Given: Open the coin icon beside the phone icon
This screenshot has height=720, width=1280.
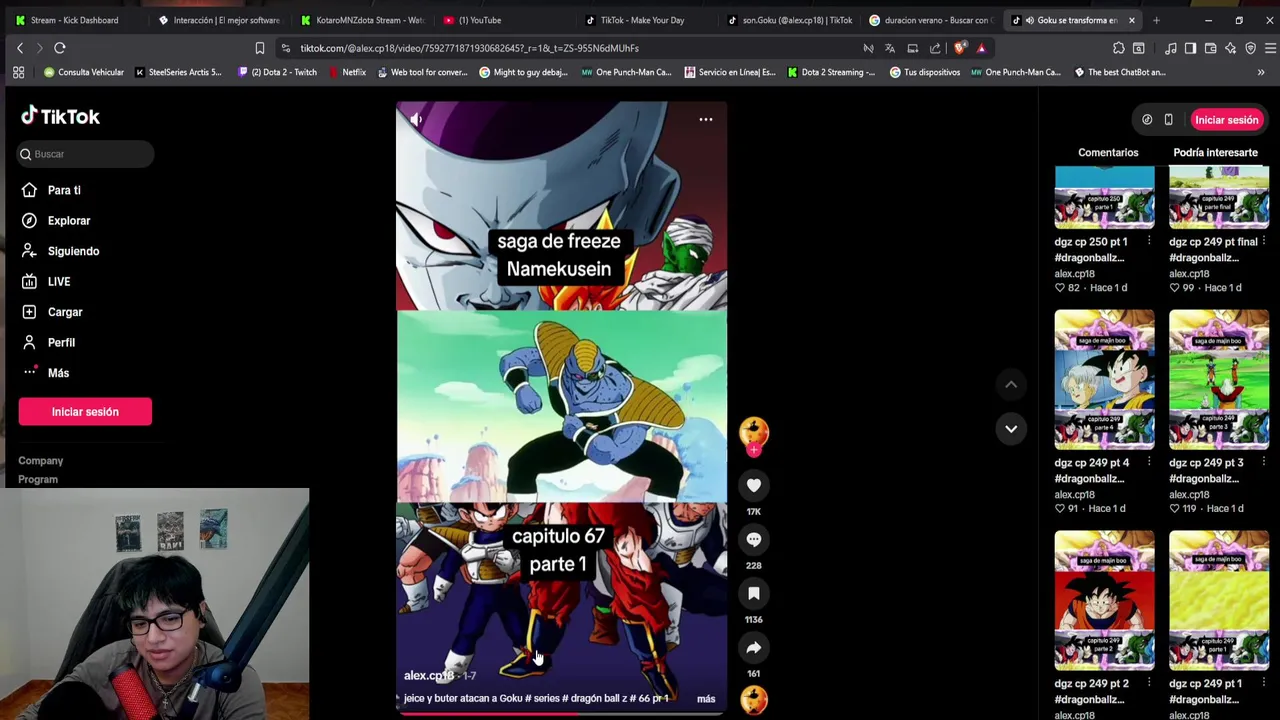Looking at the screenshot, I should tap(1147, 120).
